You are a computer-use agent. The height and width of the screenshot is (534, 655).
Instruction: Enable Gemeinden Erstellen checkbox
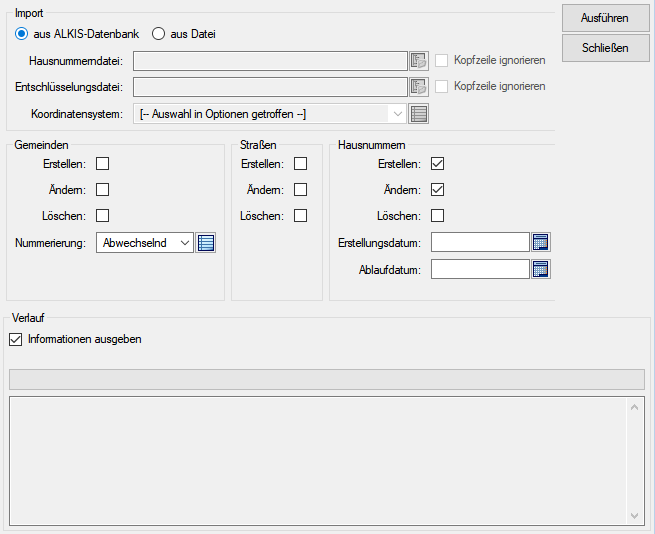click(x=102, y=164)
